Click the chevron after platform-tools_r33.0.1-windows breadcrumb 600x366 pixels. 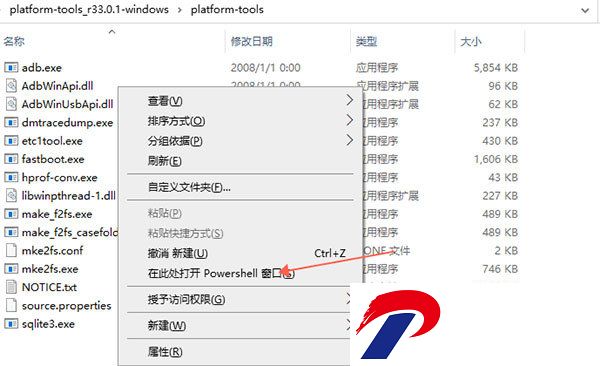tap(179, 10)
